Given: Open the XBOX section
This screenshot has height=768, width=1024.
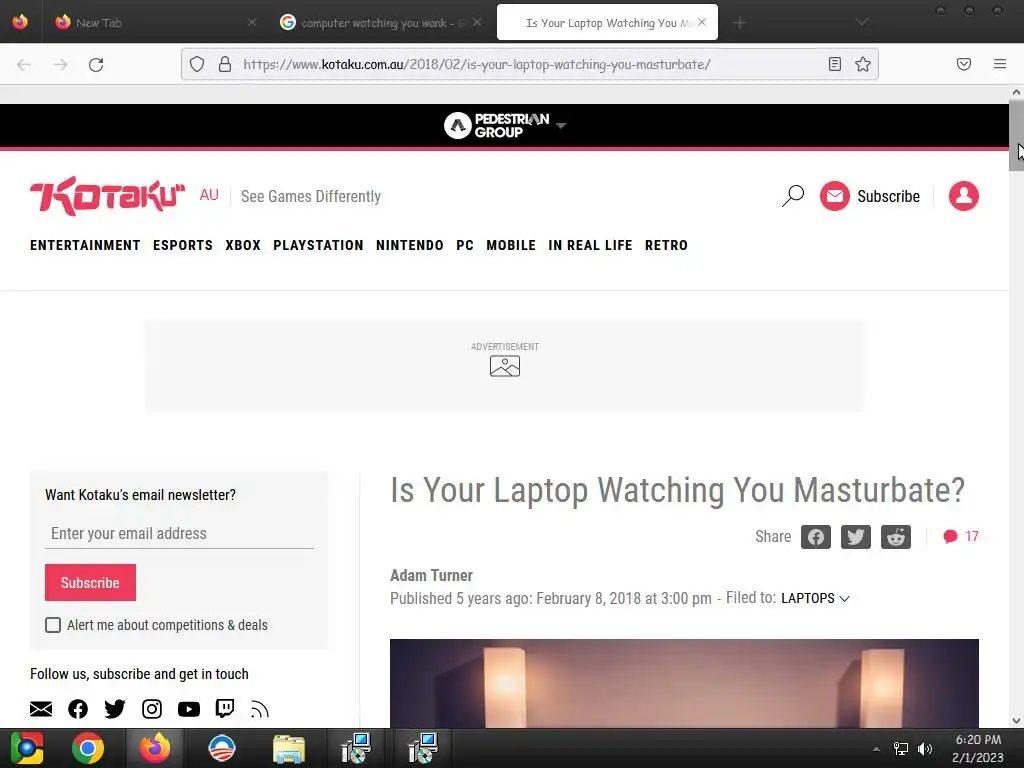Looking at the screenshot, I should point(243,245).
